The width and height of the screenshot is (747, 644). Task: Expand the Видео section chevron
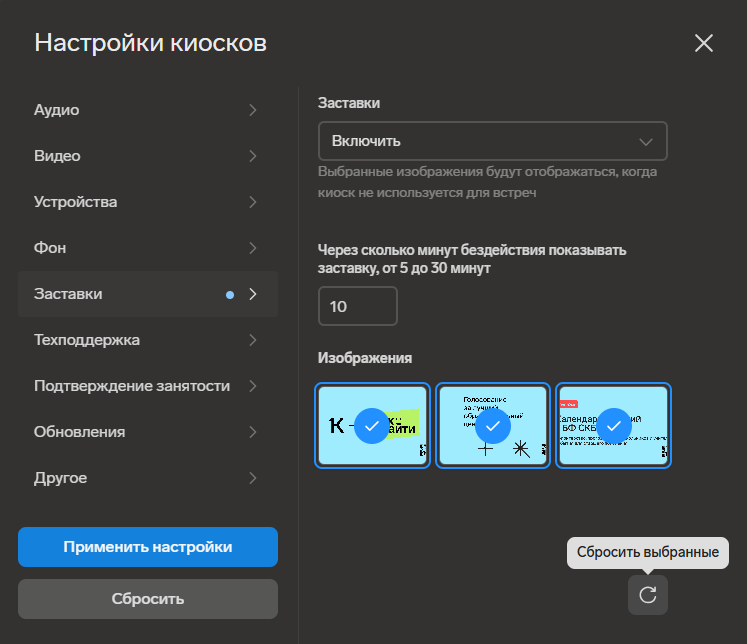click(253, 156)
